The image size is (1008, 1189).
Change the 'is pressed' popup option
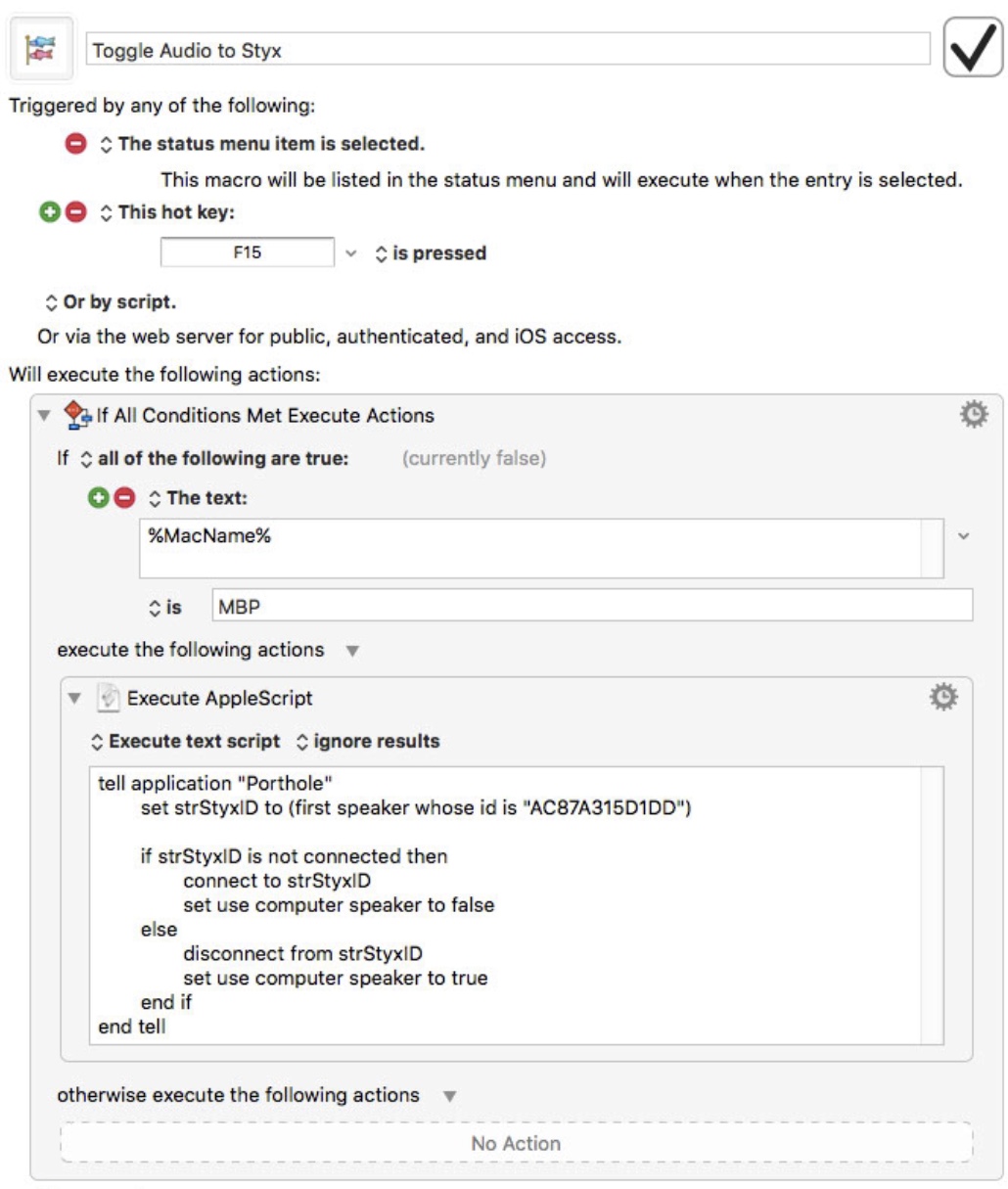pos(431,253)
